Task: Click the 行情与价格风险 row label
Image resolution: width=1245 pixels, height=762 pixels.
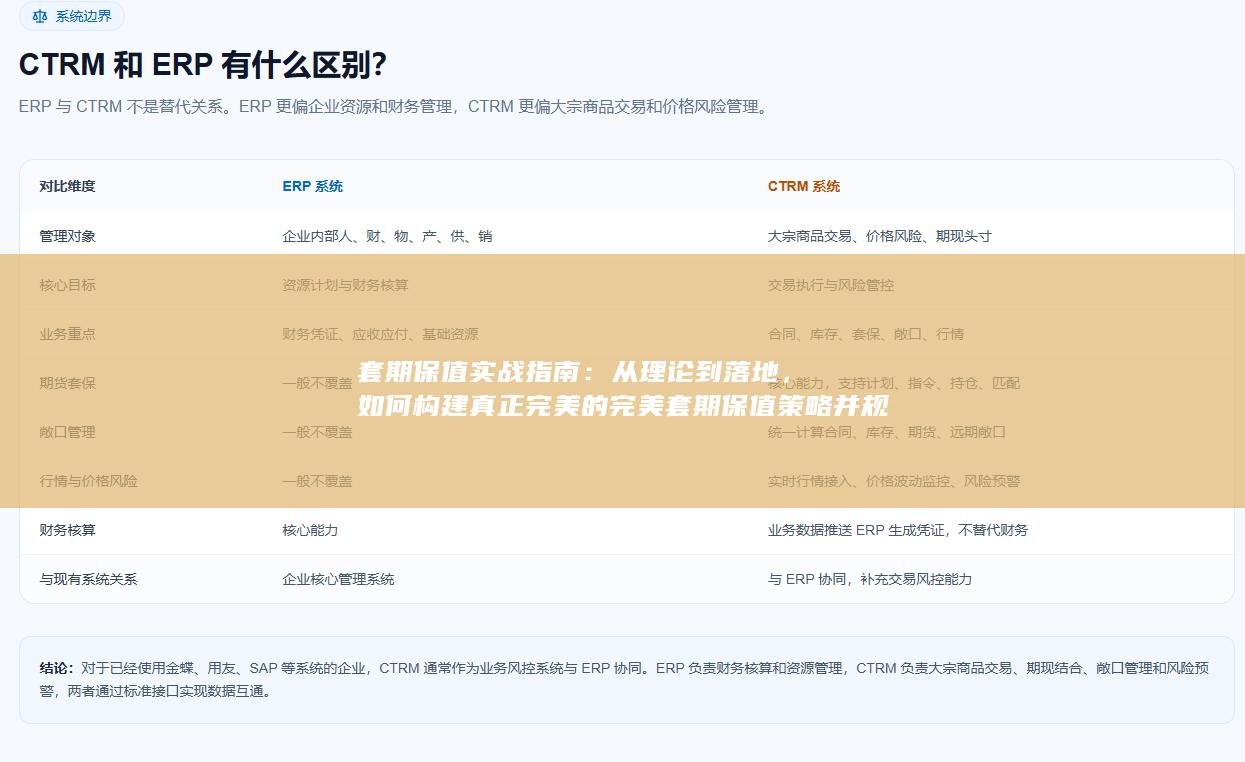Action: click(89, 481)
